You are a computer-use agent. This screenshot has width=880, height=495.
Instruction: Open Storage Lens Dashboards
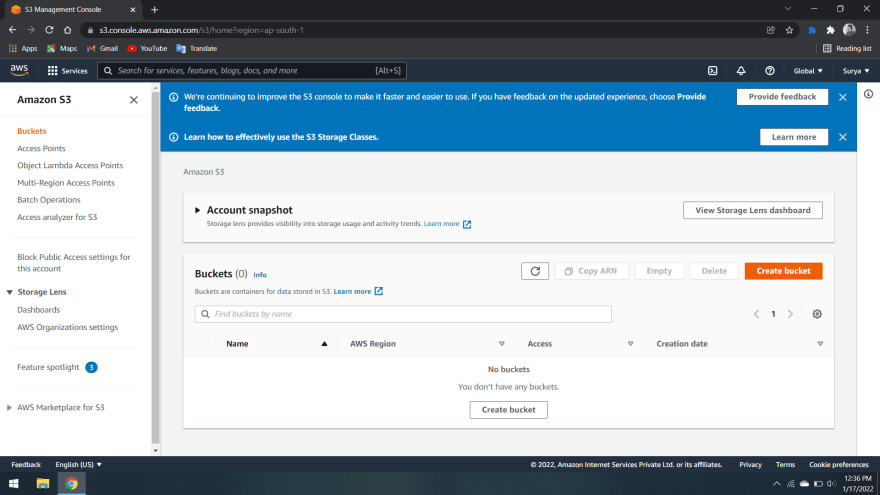tap(38, 310)
